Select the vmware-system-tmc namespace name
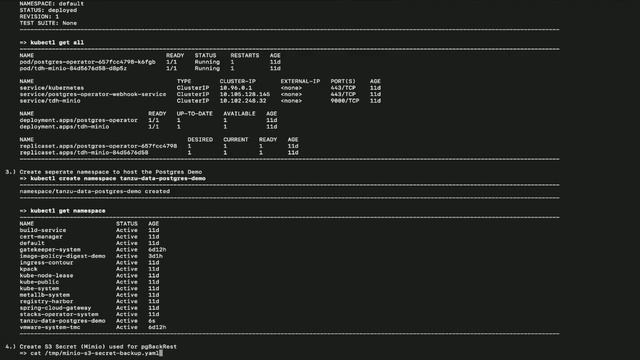The width and height of the screenshot is (640, 360). tap(50, 327)
